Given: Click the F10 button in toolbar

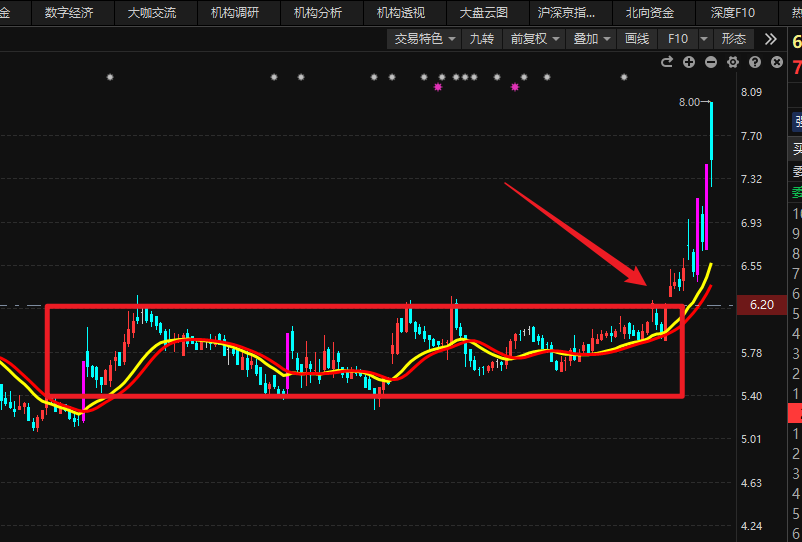Looking at the screenshot, I should pos(678,39).
